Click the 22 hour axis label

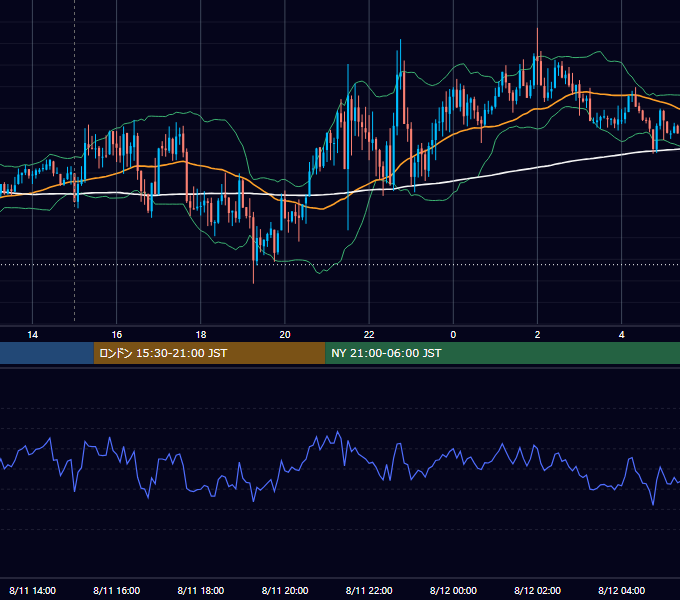369,335
